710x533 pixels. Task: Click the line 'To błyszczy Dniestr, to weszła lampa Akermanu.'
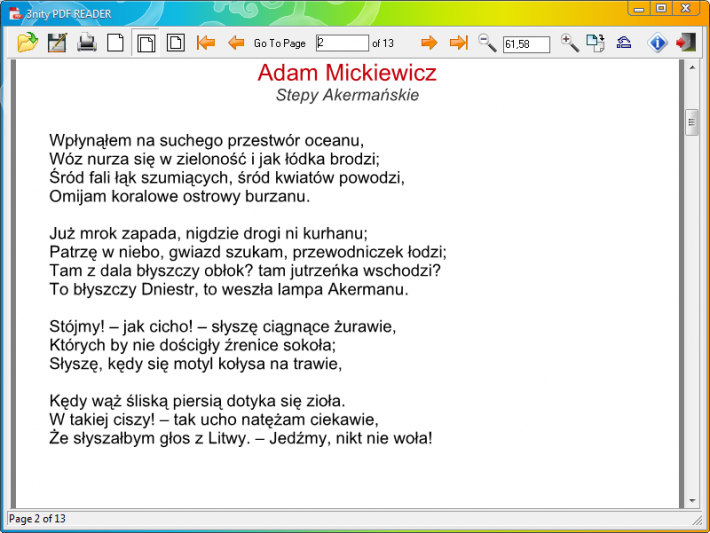(x=229, y=289)
